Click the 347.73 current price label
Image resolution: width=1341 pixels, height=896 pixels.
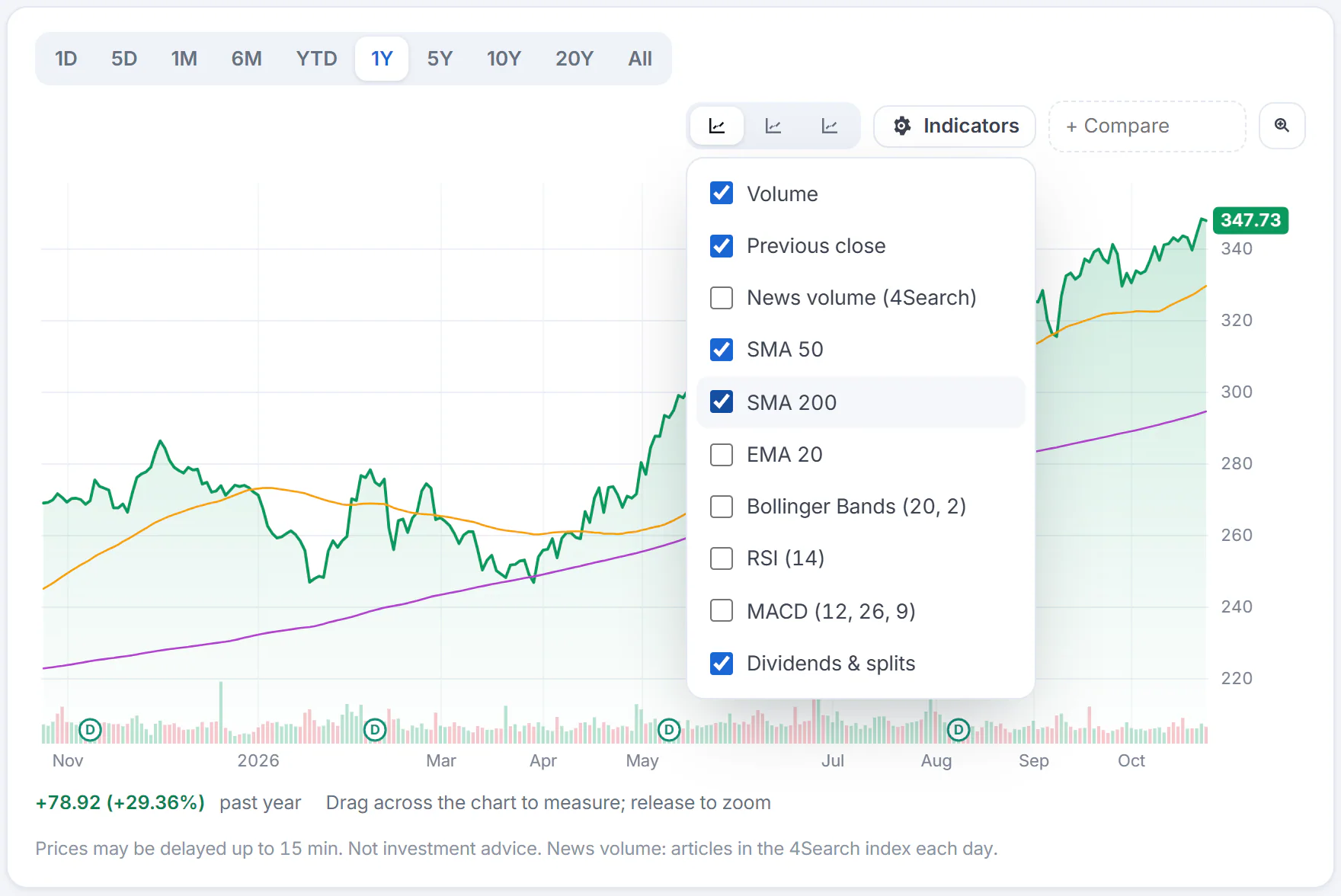pyautogui.click(x=1250, y=220)
